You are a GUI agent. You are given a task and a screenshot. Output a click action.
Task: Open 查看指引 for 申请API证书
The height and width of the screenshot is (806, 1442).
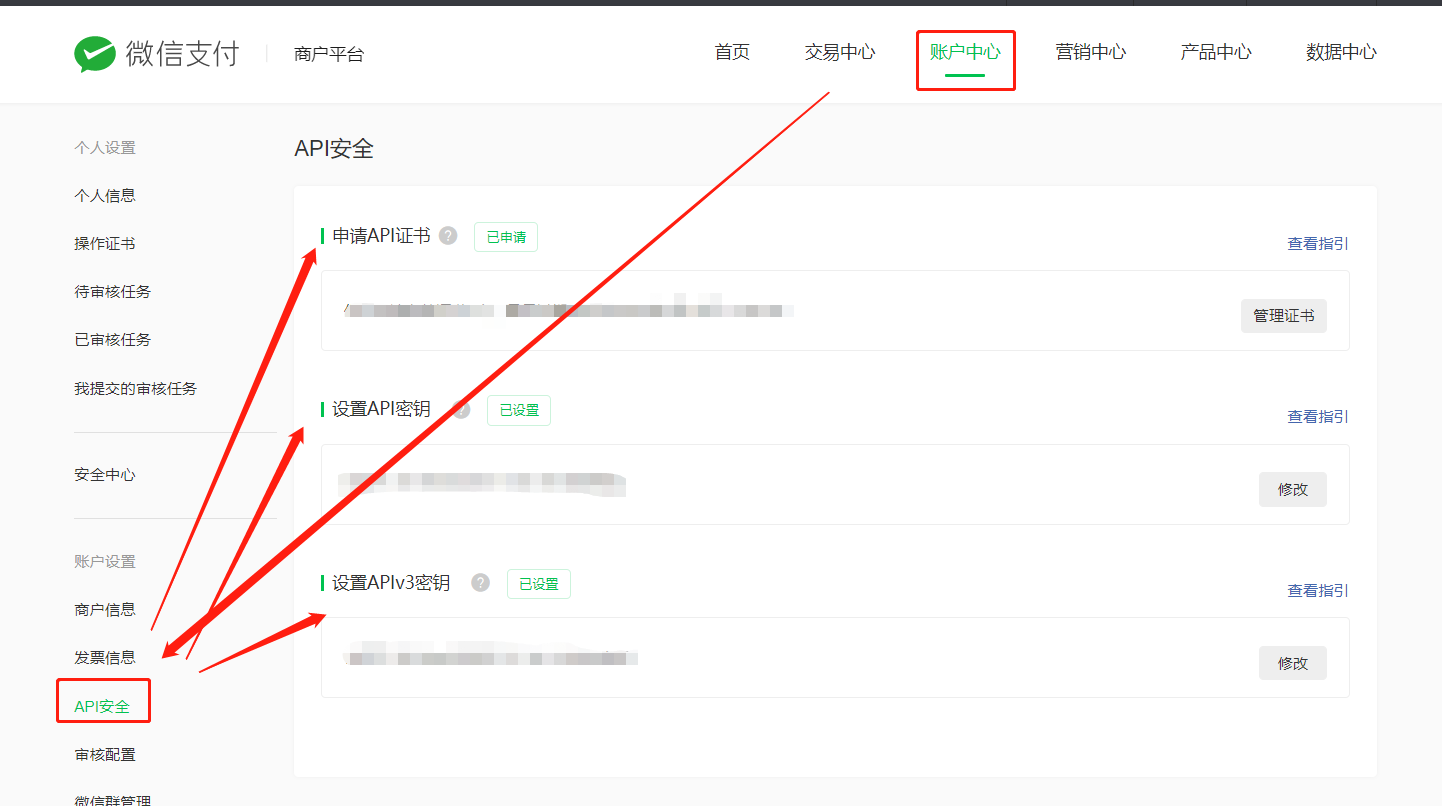(x=1317, y=243)
